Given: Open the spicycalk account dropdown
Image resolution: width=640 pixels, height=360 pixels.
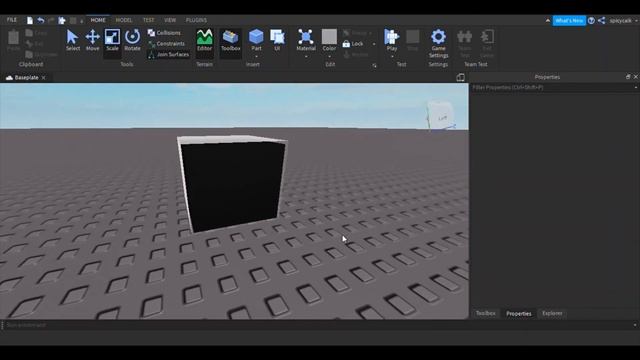Looking at the screenshot, I should click(x=624, y=20).
